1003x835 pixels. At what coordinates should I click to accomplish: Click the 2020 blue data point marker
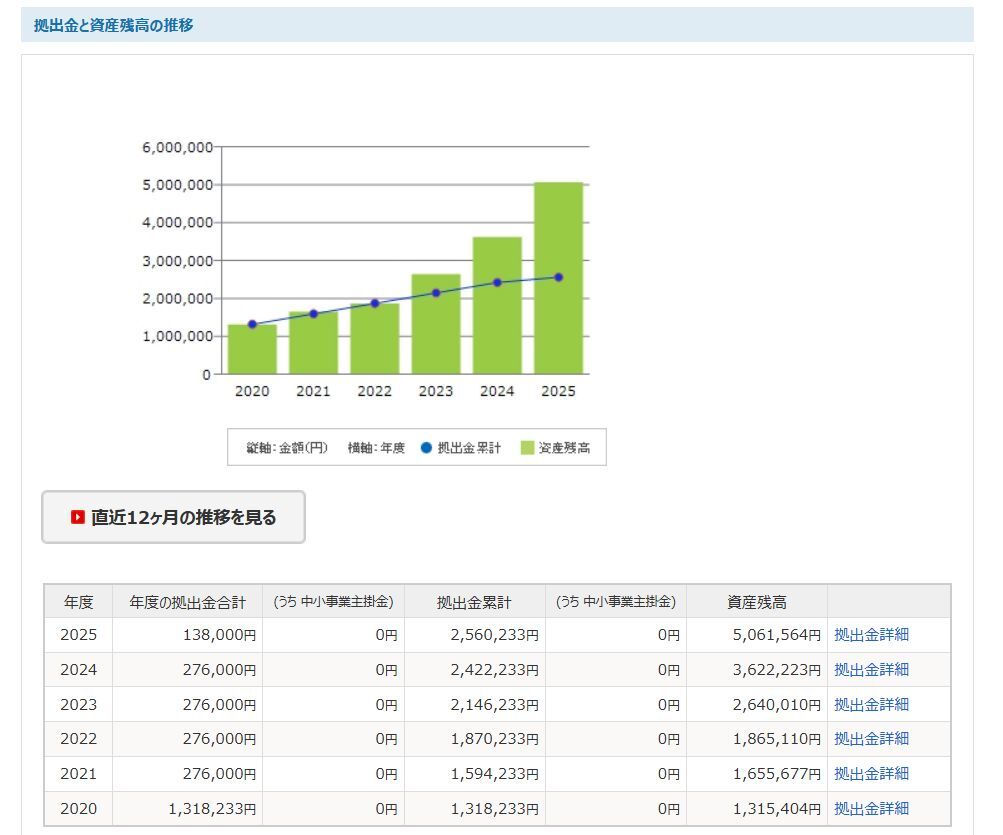coord(252,324)
